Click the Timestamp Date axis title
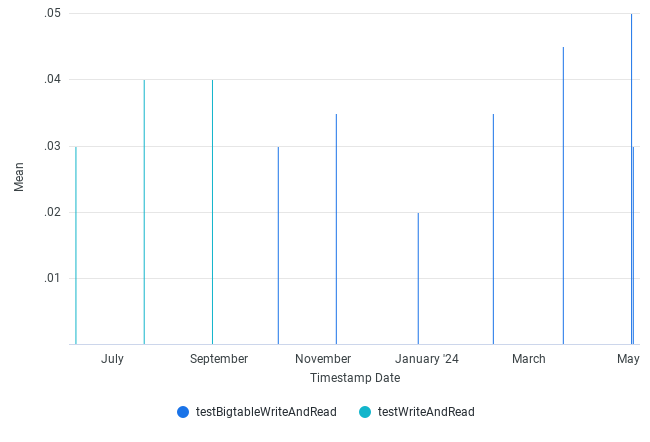This screenshot has height=442, width=650. pyautogui.click(x=355, y=378)
